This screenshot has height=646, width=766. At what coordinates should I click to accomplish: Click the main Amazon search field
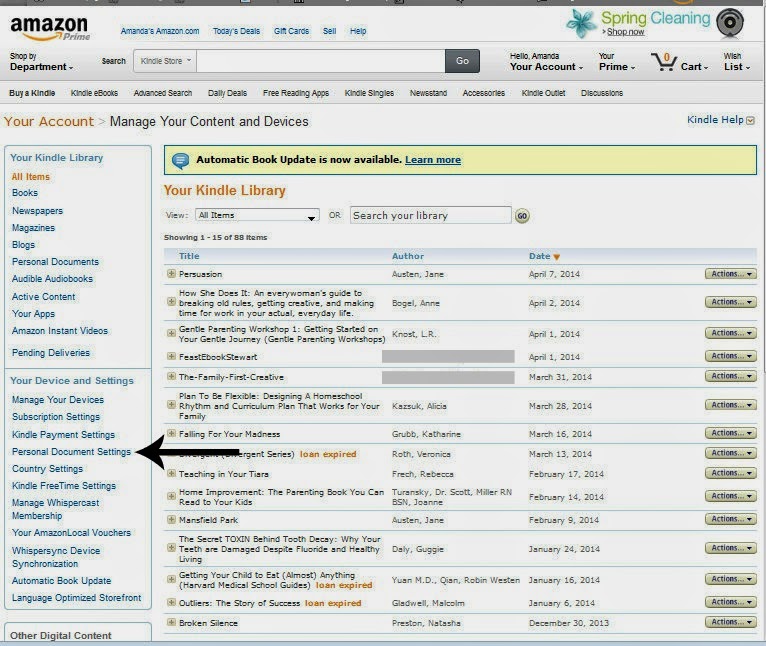tap(320, 61)
